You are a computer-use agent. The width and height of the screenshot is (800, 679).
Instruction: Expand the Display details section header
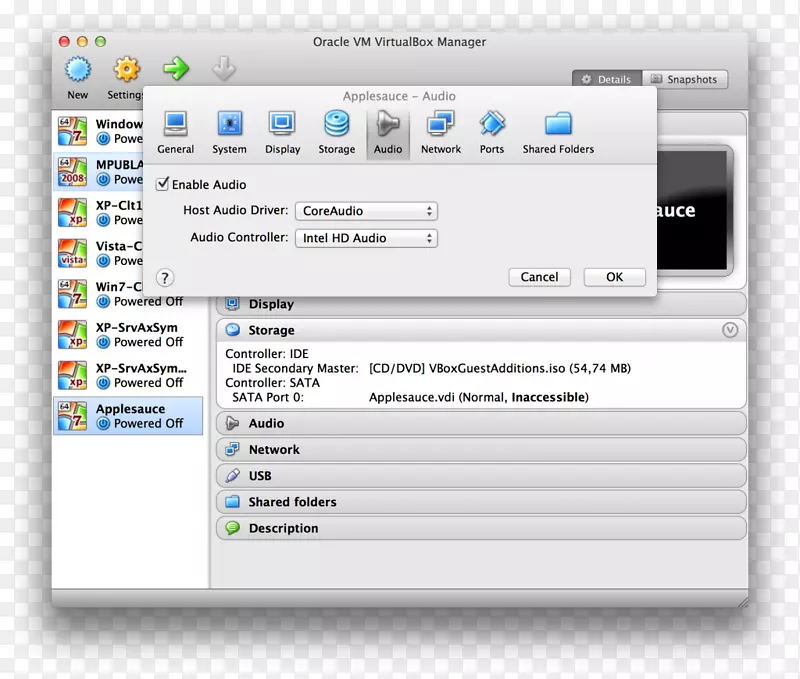coord(481,304)
